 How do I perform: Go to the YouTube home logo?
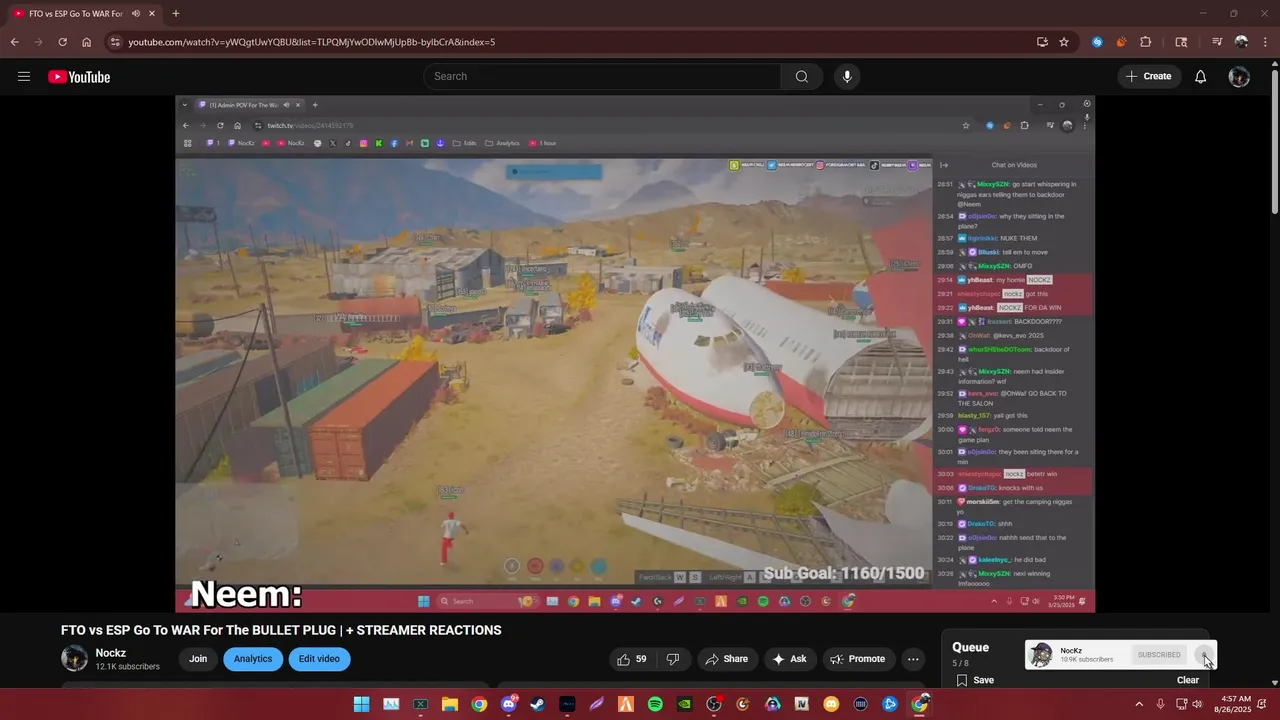(79, 77)
